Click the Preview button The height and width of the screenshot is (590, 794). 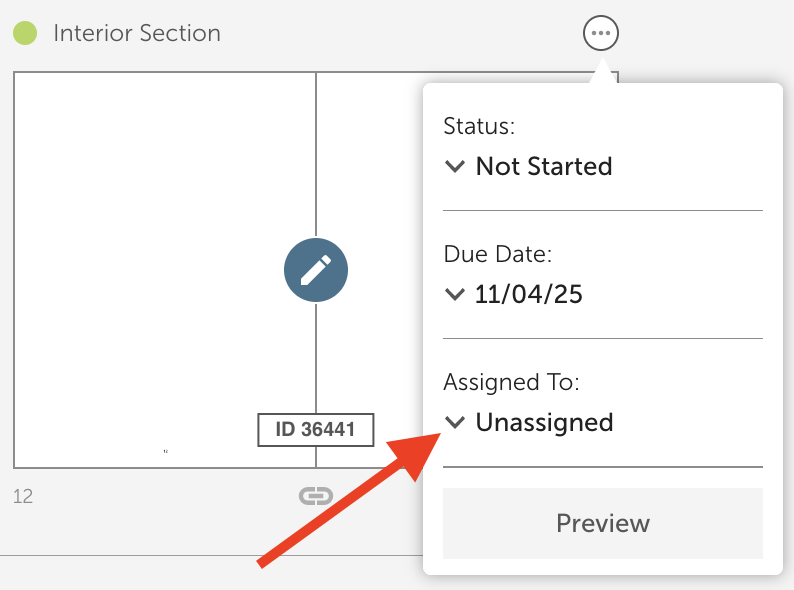[x=603, y=523]
